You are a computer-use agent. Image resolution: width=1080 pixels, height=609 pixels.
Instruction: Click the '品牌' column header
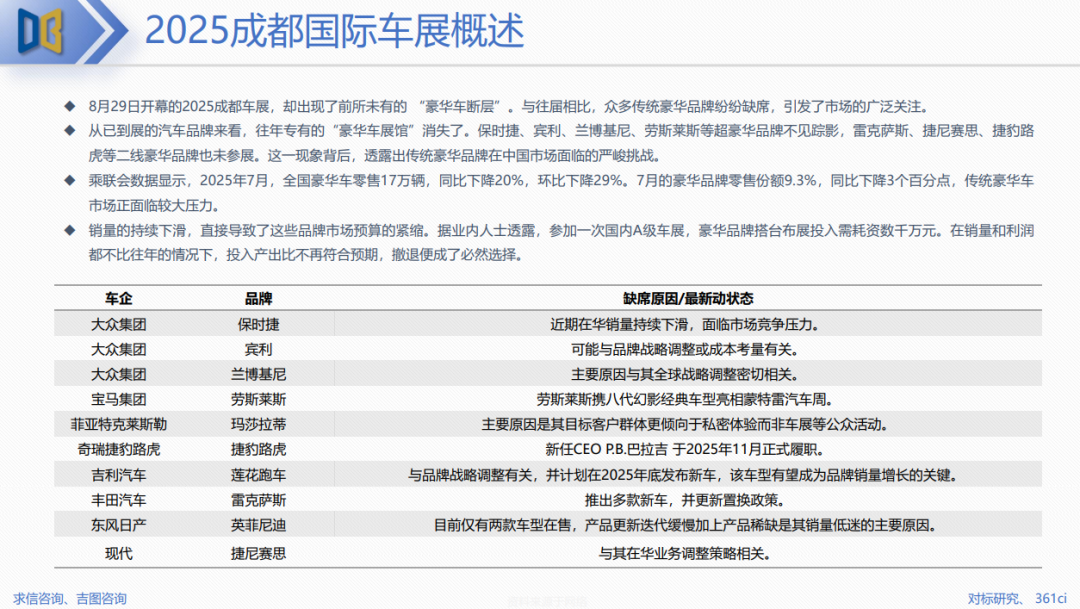pyautogui.click(x=258, y=298)
